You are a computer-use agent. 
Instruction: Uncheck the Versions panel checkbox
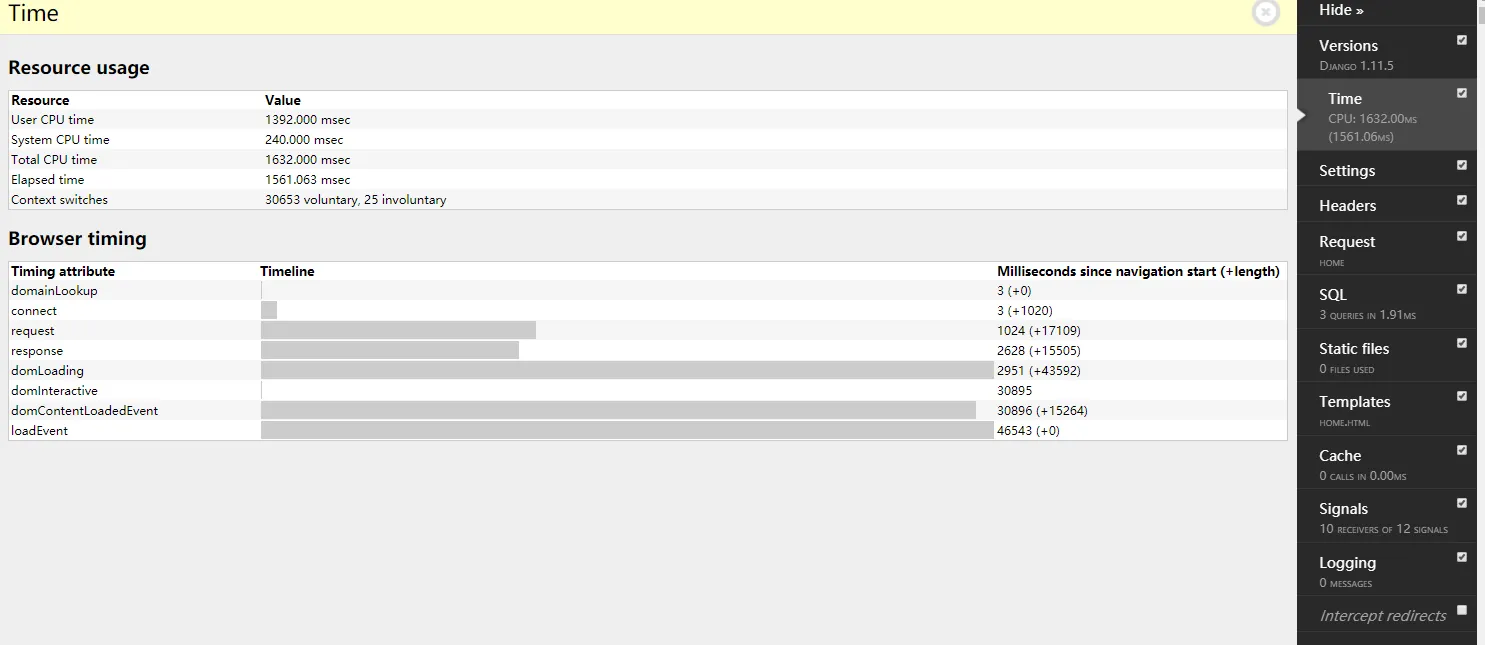1462,40
